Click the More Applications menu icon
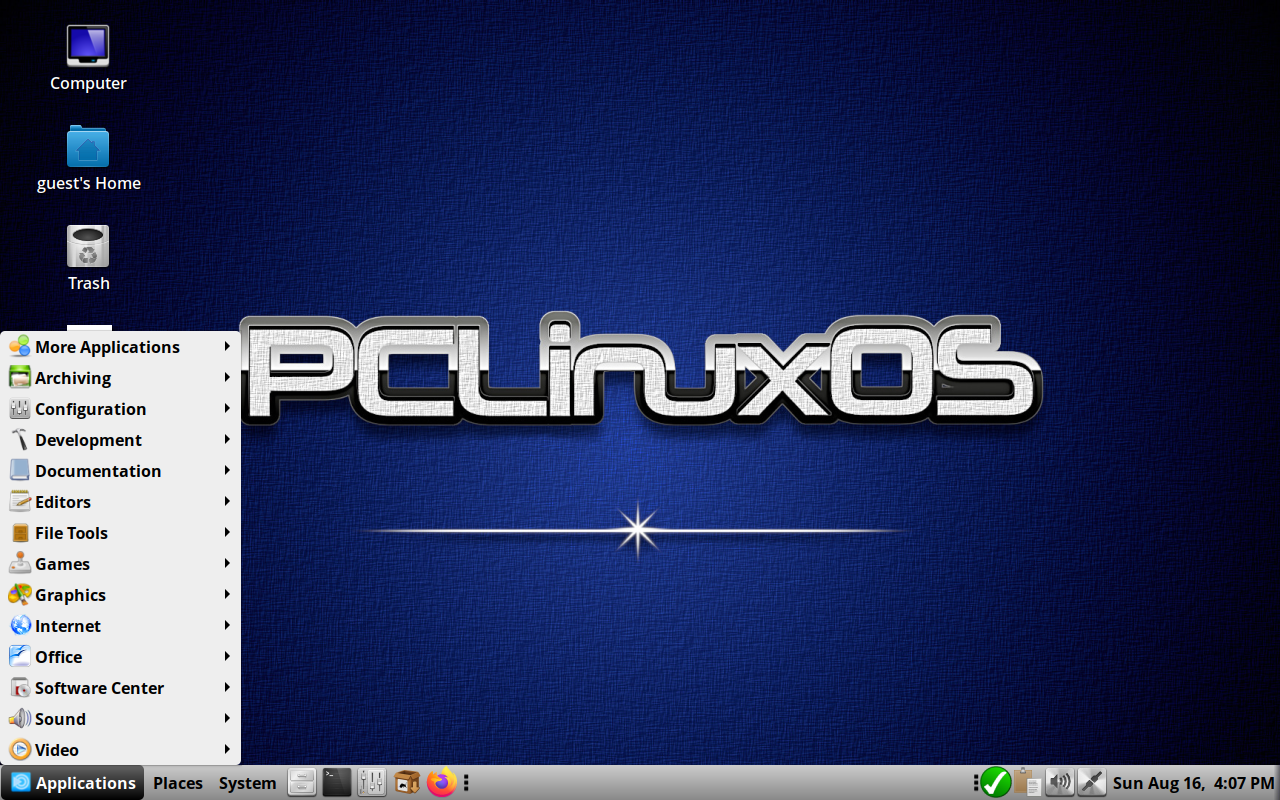 (x=19, y=347)
